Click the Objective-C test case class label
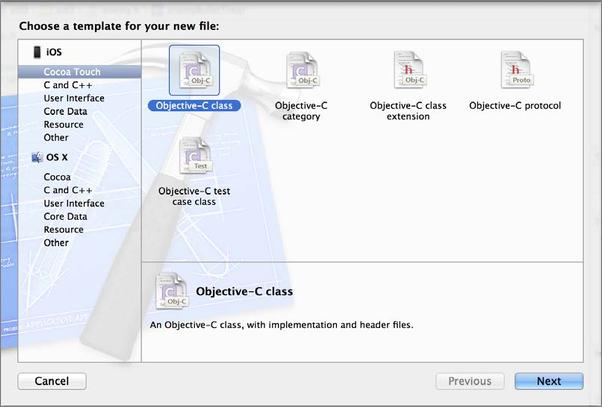Screen dimensions: 602x407 (194, 196)
